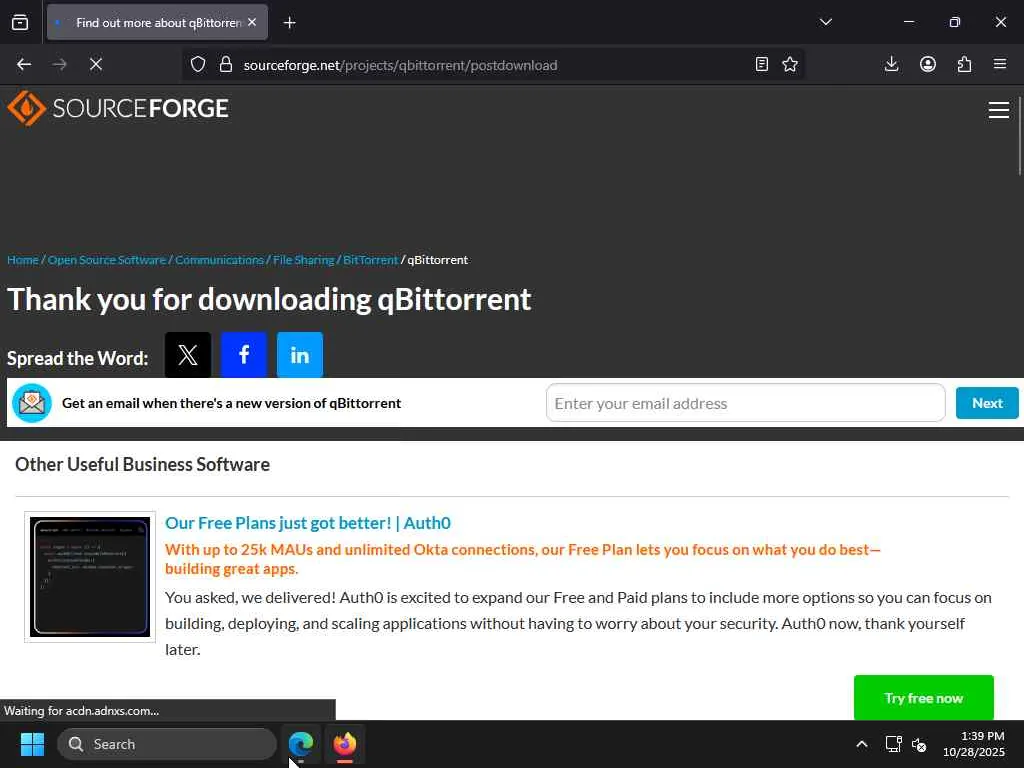Focus the email address field
Viewport: 1024px width, 768px height.
(746, 403)
